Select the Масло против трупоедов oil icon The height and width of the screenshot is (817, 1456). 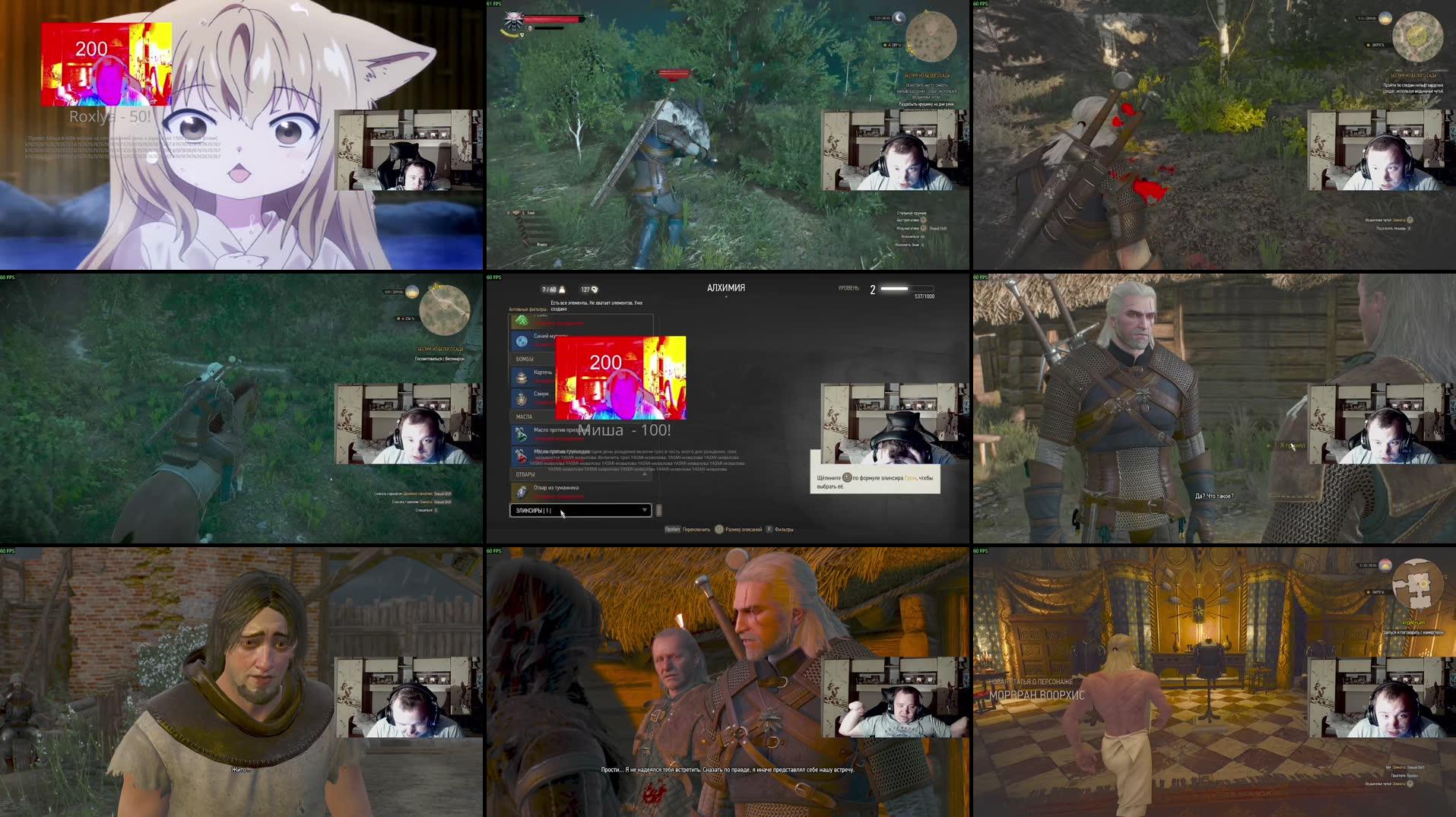click(x=522, y=455)
